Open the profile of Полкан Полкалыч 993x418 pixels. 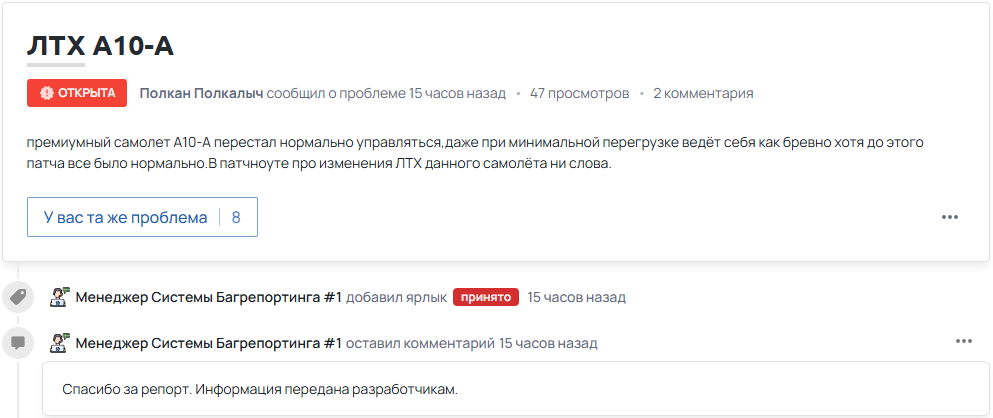coord(201,93)
